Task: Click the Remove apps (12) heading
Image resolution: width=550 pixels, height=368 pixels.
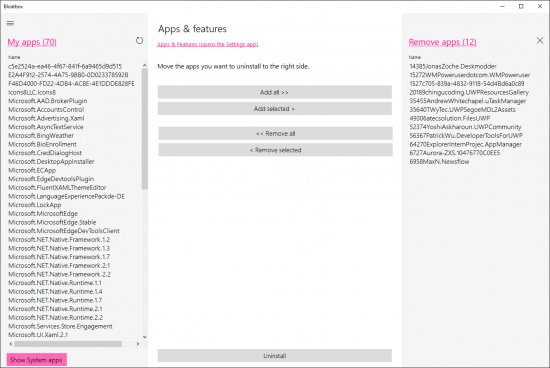Action: [x=442, y=42]
